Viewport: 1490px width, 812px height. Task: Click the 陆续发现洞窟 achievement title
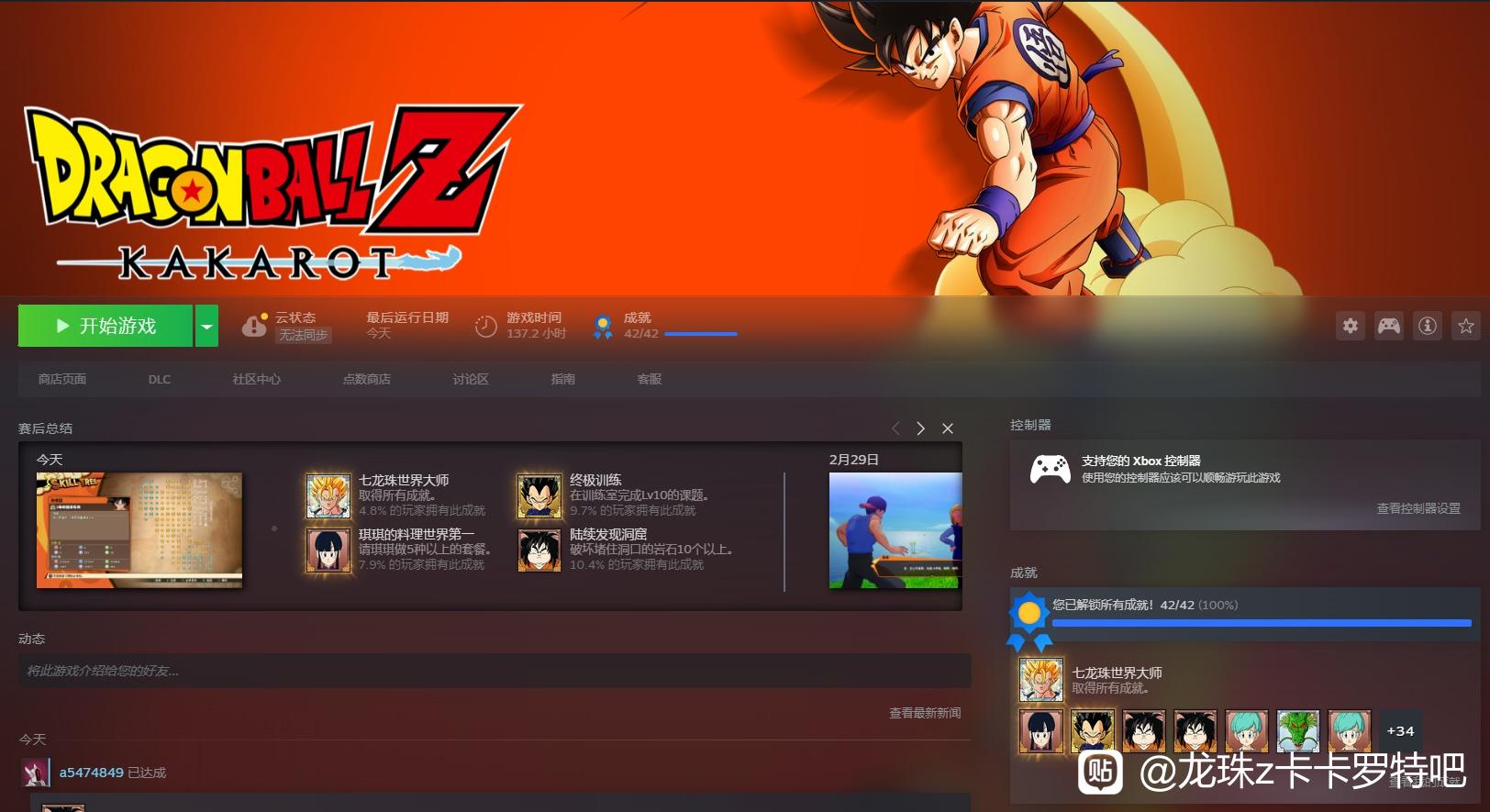point(608,534)
